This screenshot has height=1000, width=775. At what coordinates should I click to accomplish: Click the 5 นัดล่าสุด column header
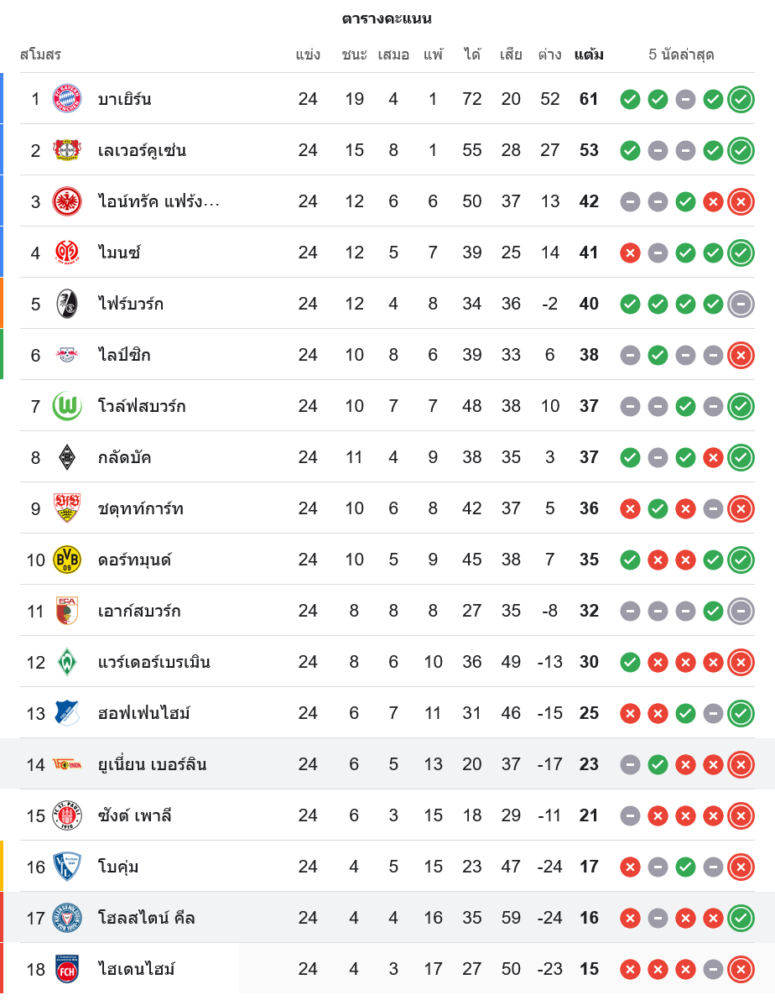click(681, 54)
